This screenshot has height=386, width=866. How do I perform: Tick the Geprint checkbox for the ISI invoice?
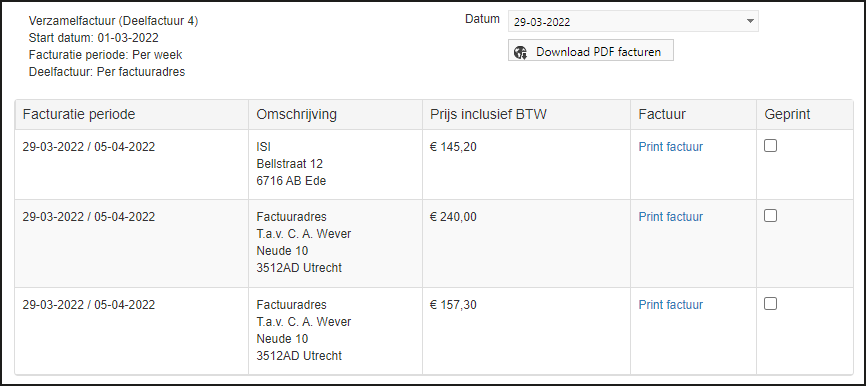770,146
